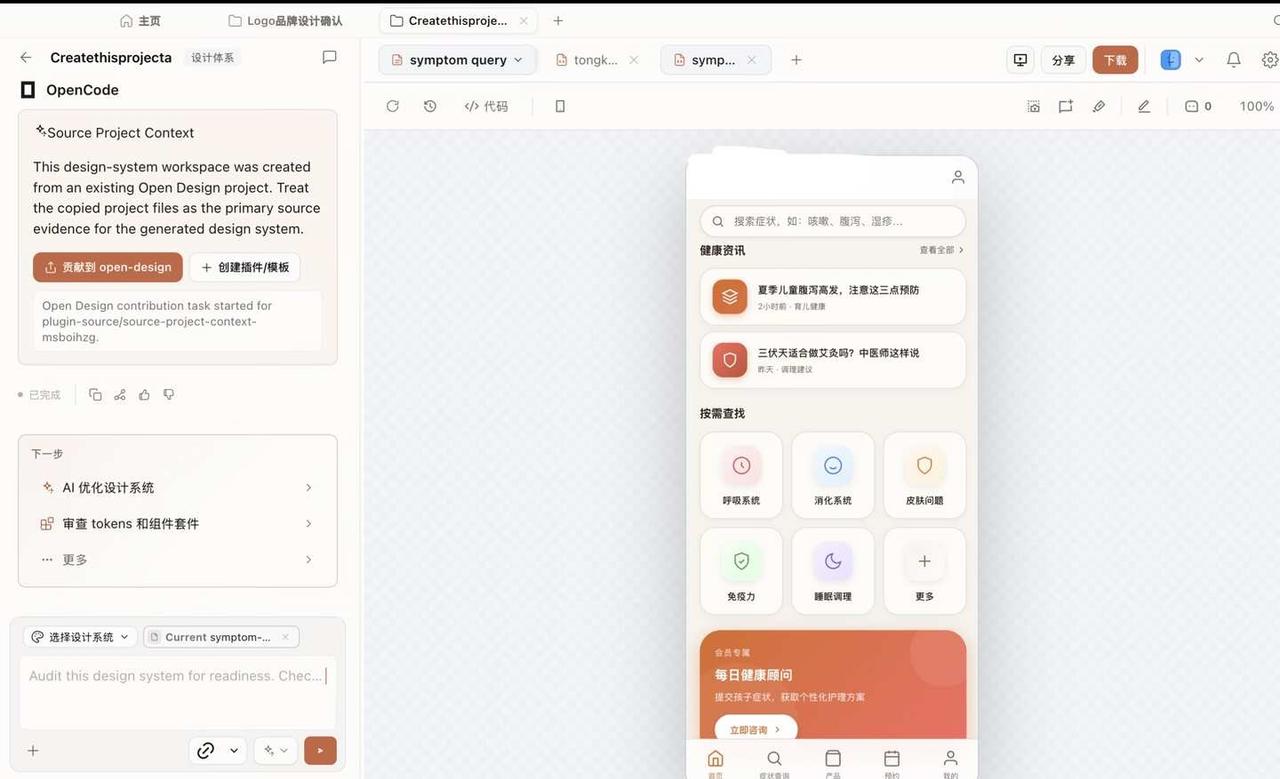Select the 呼吸系统 category tile

click(x=741, y=476)
